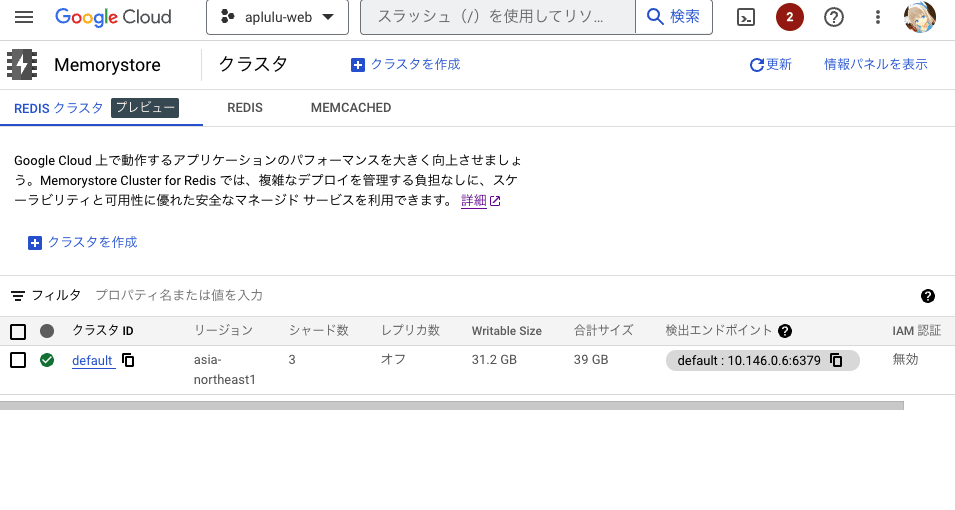Switch to the MEMCACHED tab
The image size is (955, 510).
[351, 108]
